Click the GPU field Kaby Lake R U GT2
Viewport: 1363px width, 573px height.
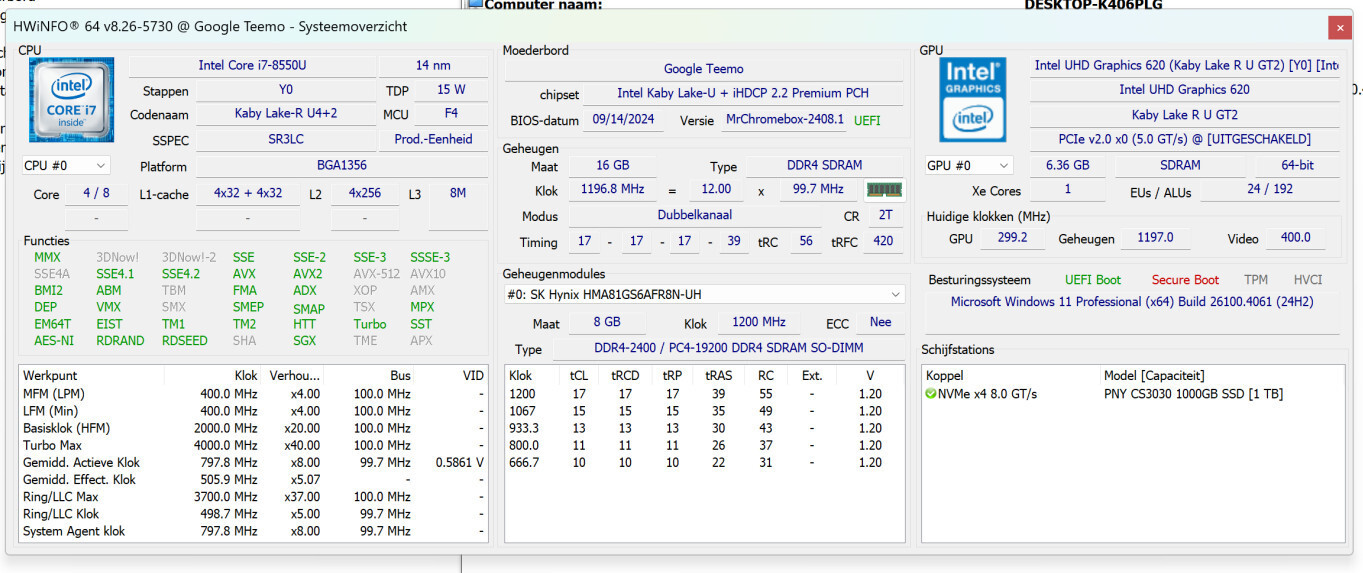click(x=1185, y=115)
